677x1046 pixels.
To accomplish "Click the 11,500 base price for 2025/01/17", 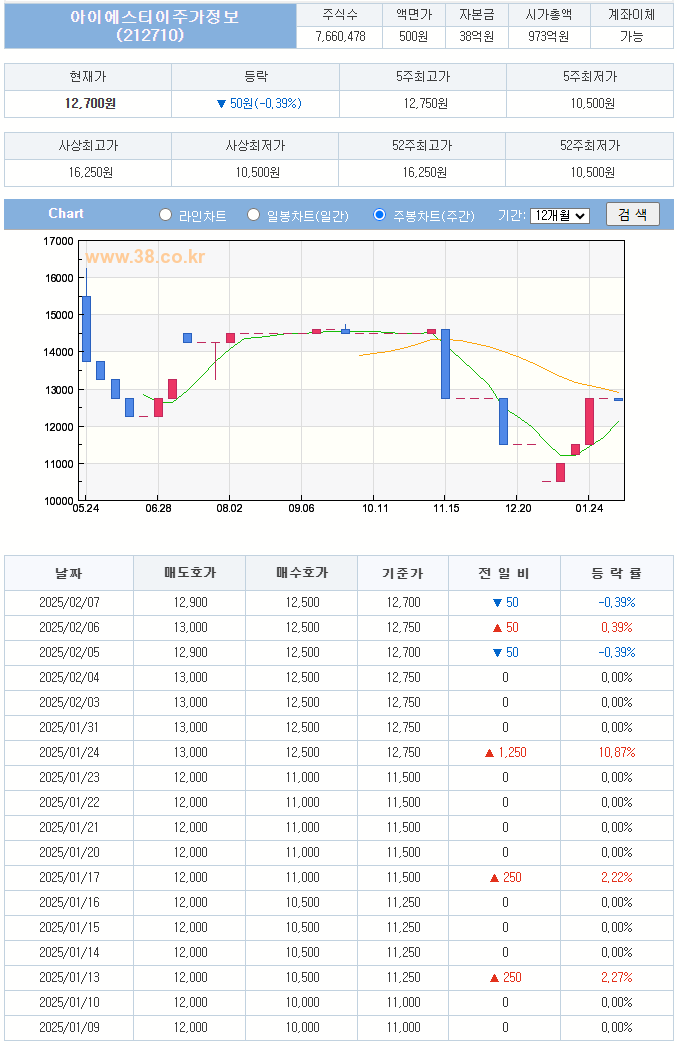I will (404, 878).
